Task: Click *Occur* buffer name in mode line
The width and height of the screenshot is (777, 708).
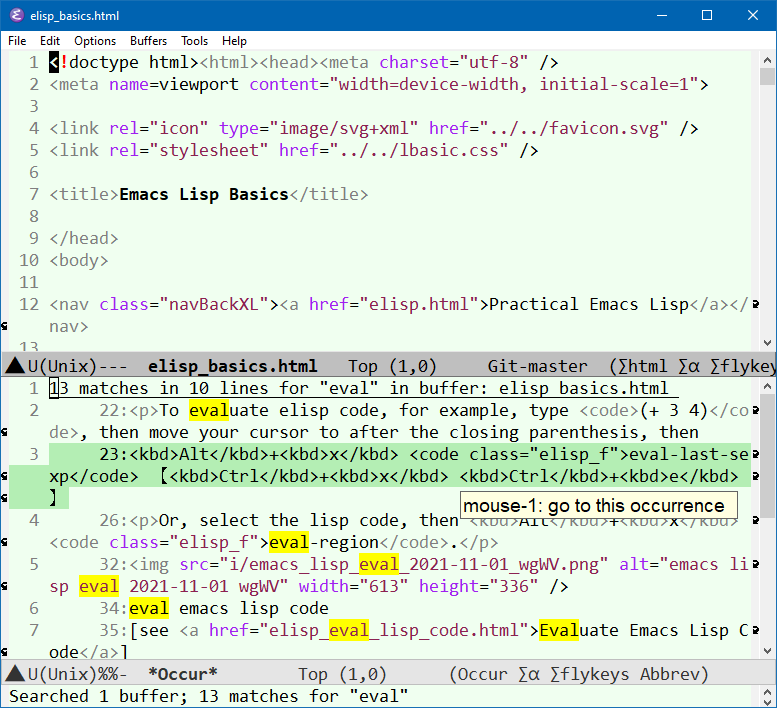Action: (183, 674)
